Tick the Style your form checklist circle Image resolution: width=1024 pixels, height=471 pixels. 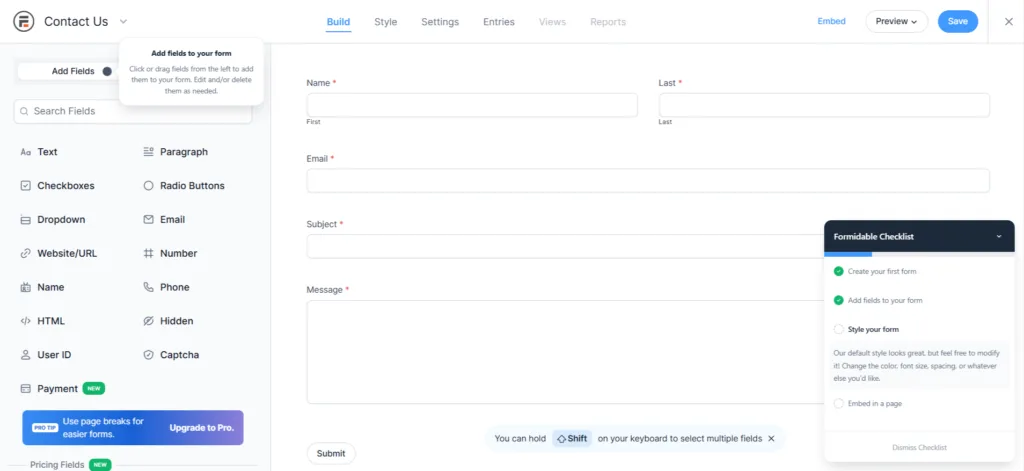point(839,329)
